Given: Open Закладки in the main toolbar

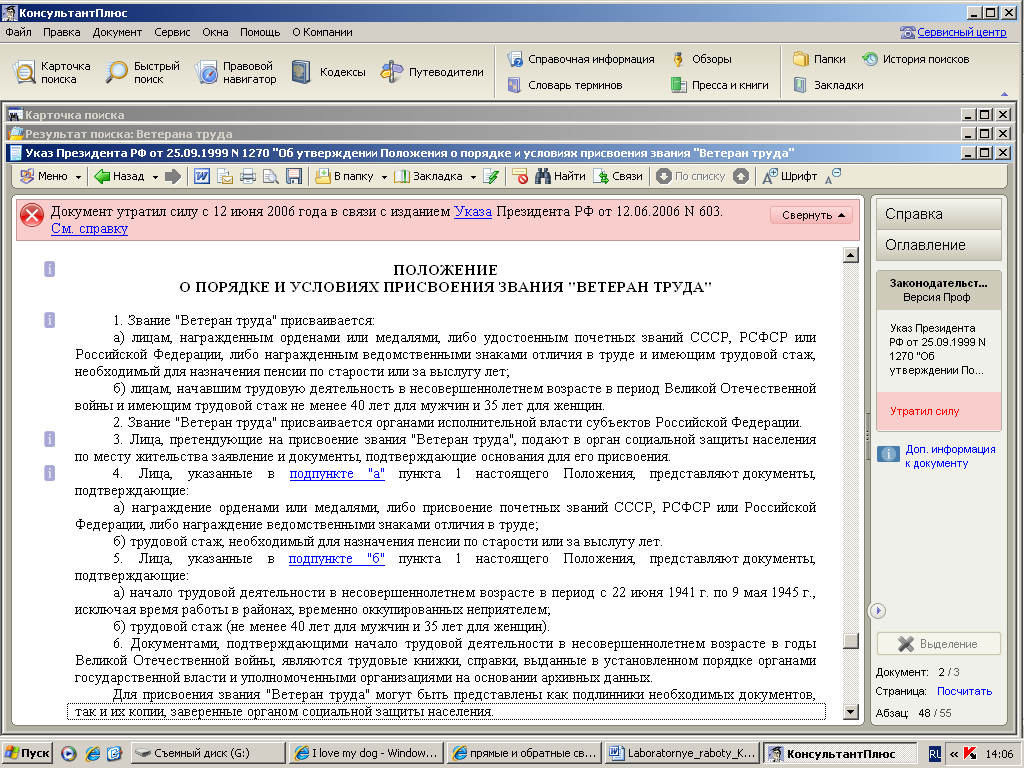Looking at the screenshot, I should click(828, 85).
